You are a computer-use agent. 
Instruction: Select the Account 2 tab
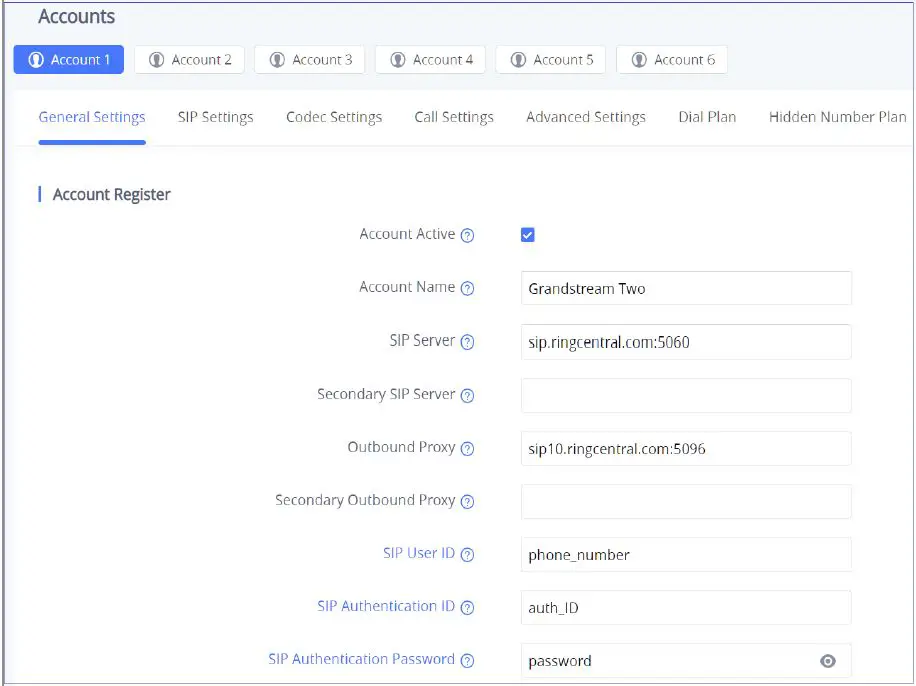[x=189, y=59]
